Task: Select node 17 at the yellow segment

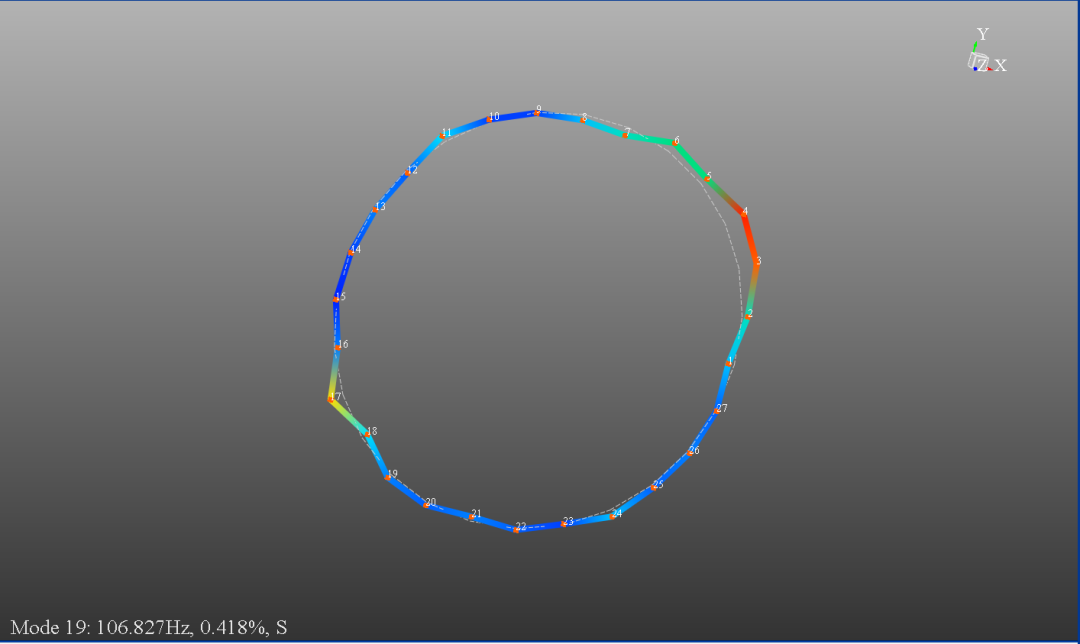Action: tap(331, 399)
